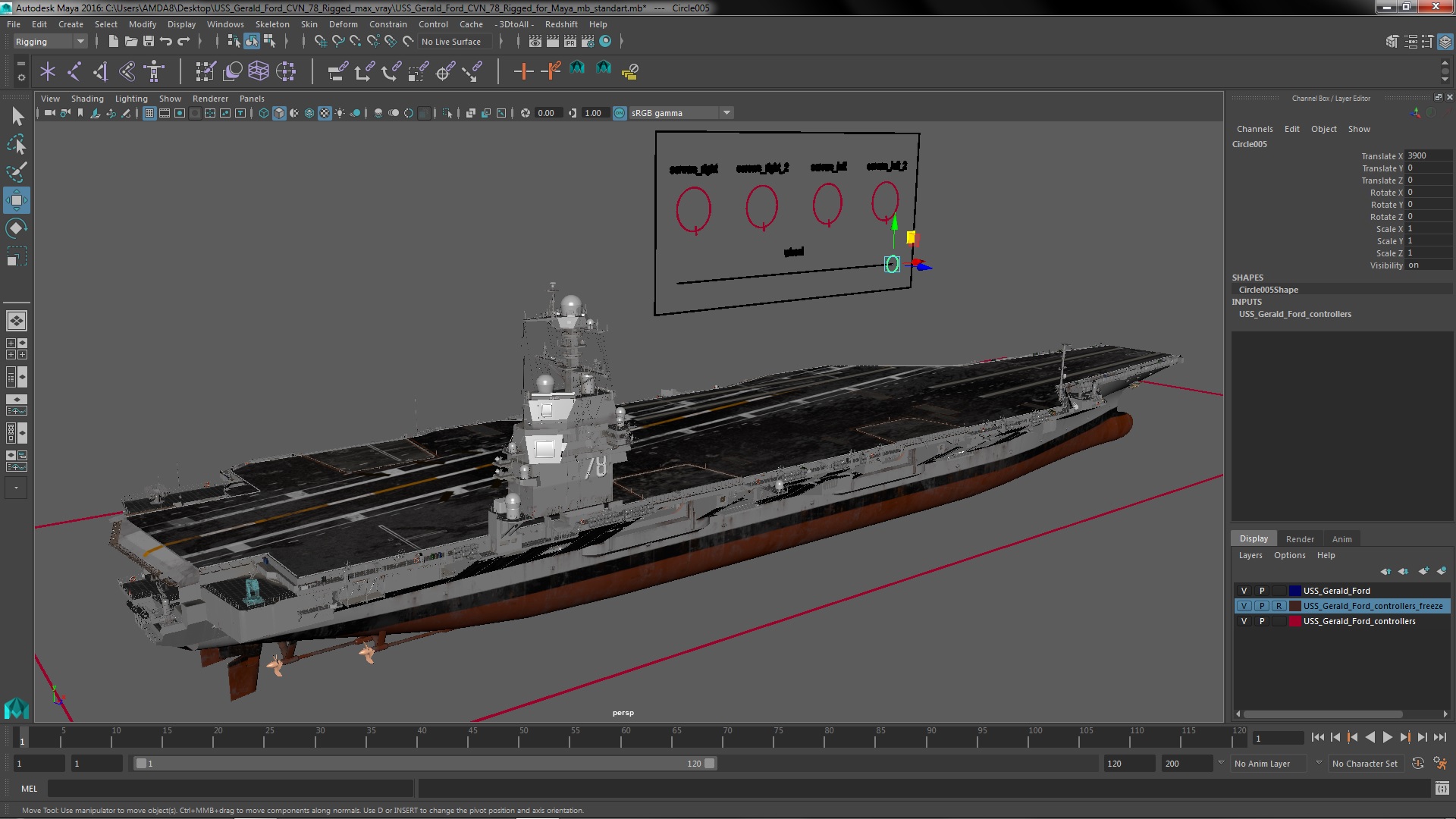Click move layer up icon
Image resolution: width=1456 pixels, height=819 pixels.
(x=1385, y=571)
